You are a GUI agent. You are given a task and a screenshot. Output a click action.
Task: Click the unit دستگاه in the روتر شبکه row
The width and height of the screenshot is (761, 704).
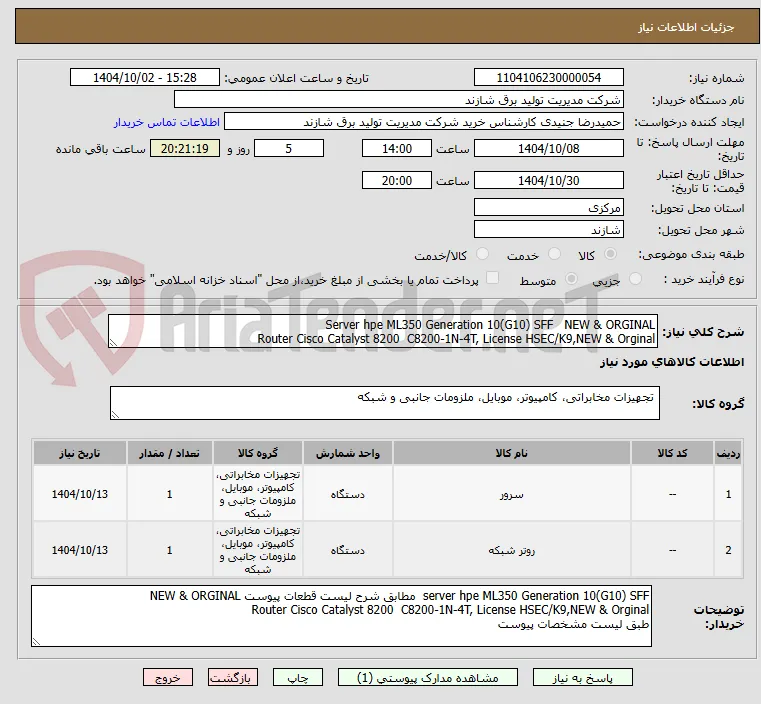point(347,550)
